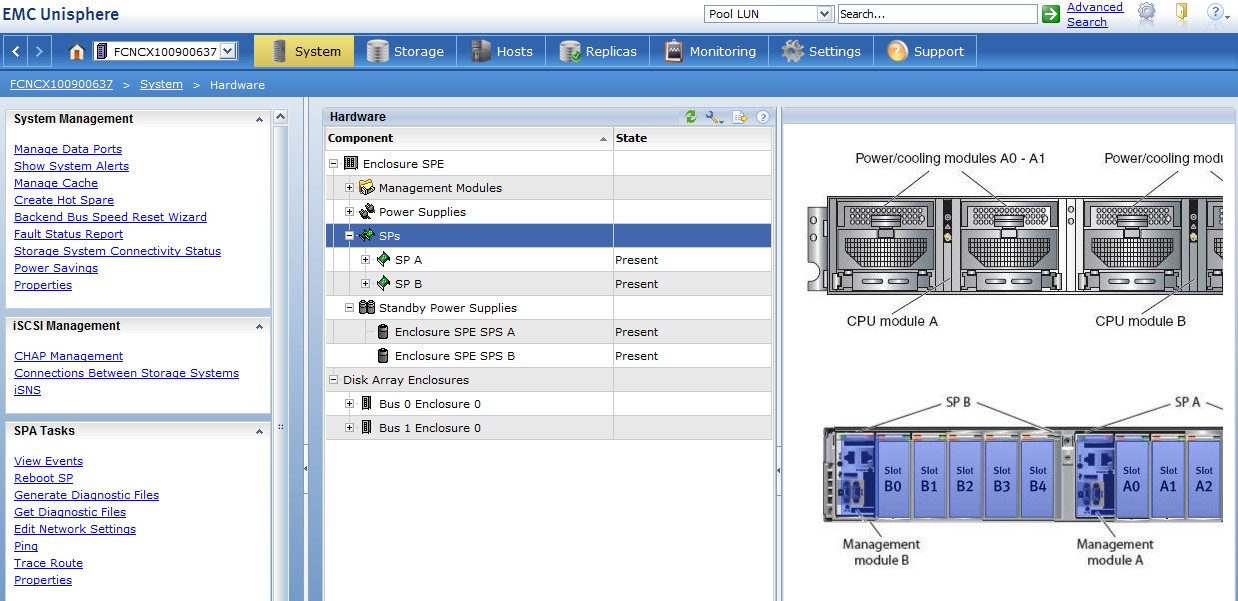Open the wrench tools menu in Hardware panel
The width and height of the screenshot is (1238, 601).
[714, 117]
